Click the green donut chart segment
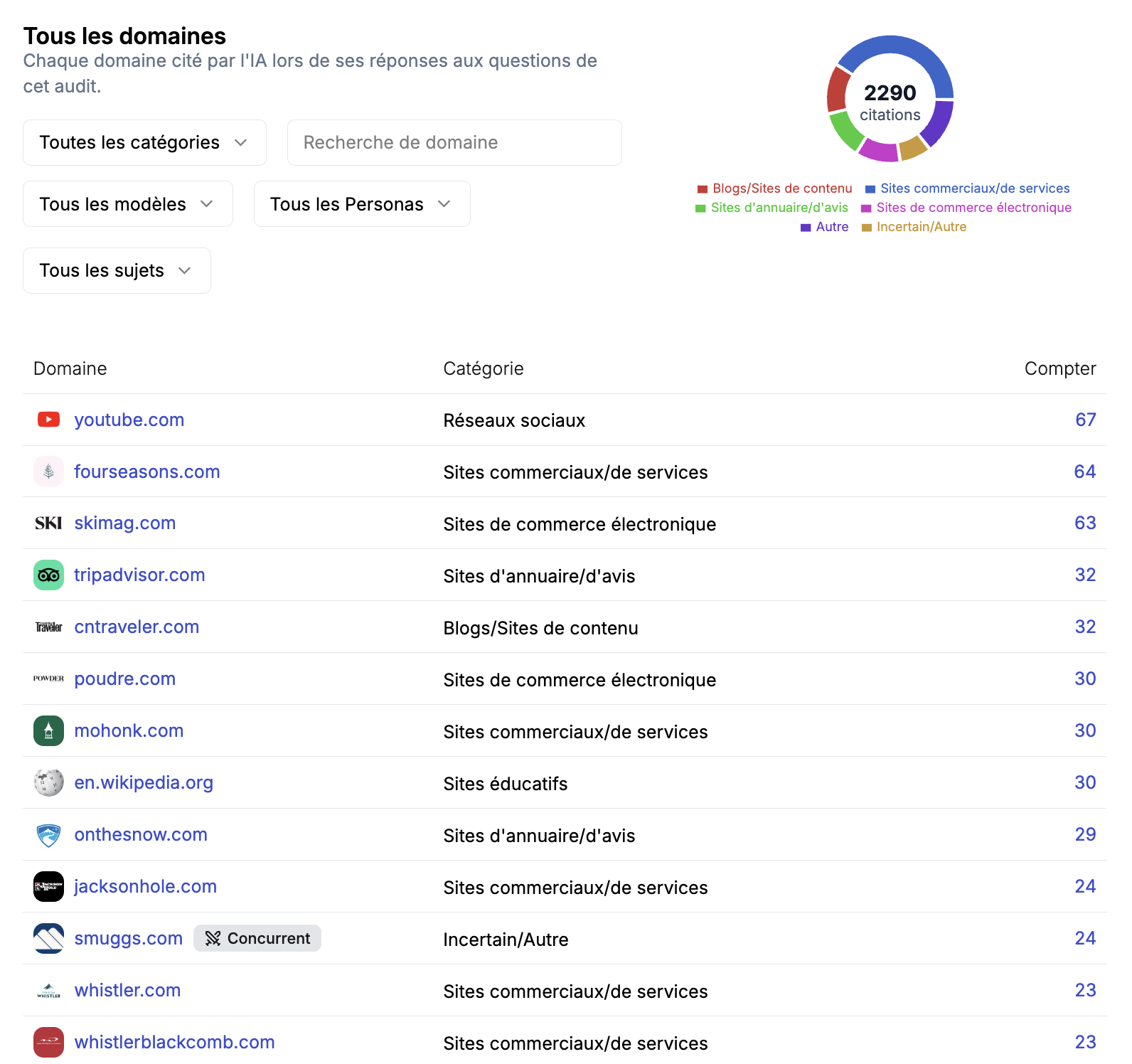Screen dimensions: 1132x1064 point(846,131)
